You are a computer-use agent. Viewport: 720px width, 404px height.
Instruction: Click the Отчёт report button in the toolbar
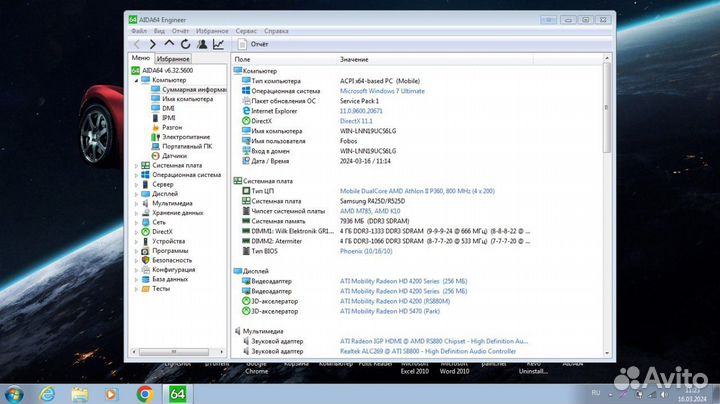click(253, 44)
